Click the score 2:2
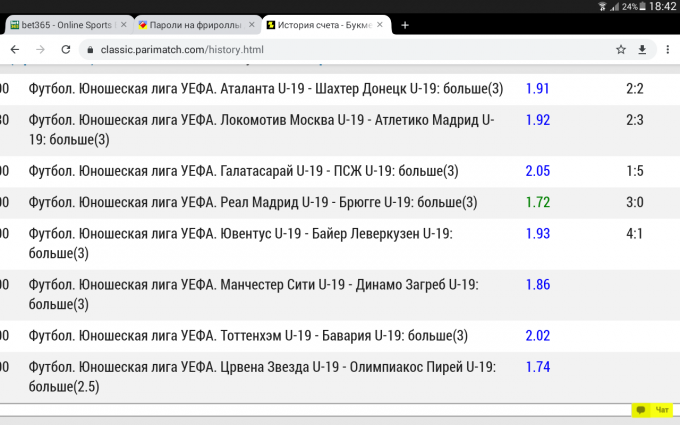Viewport: 680px width, 425px height. coord(634,89)
